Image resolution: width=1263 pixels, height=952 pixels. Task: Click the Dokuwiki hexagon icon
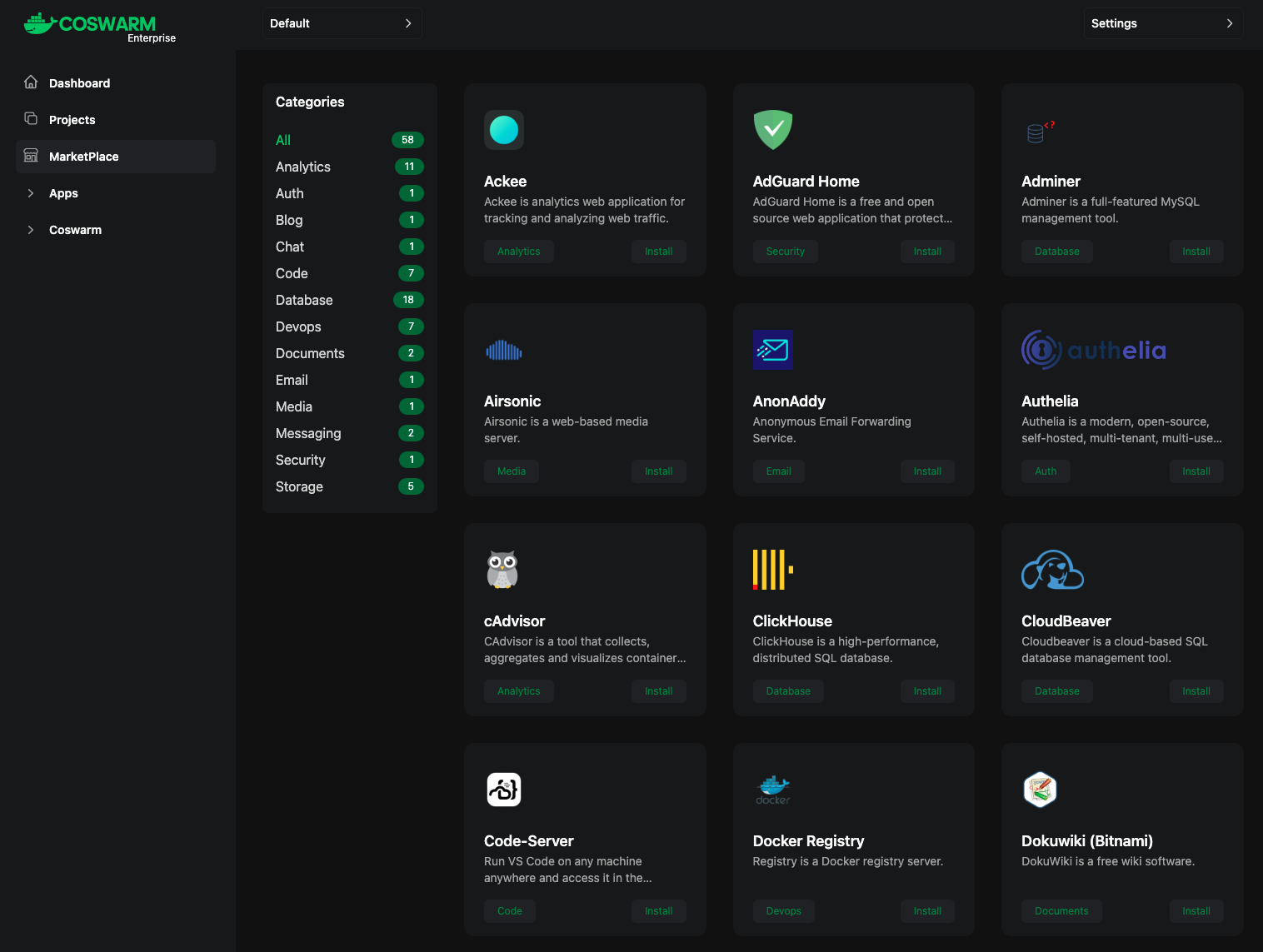pyautogui.click(x=1040, y=790)
